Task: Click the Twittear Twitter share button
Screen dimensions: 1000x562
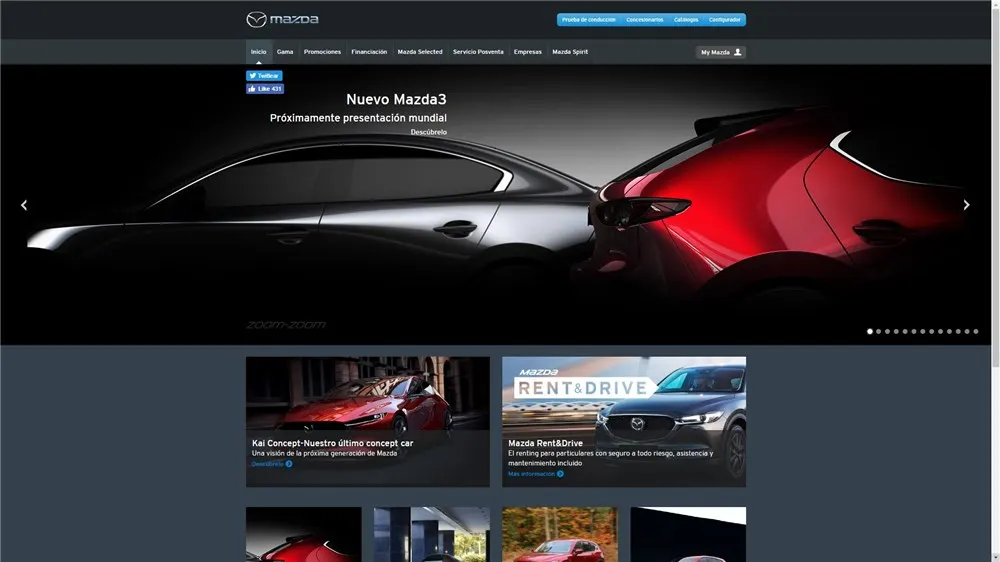Action: click(x=264, y=75)
